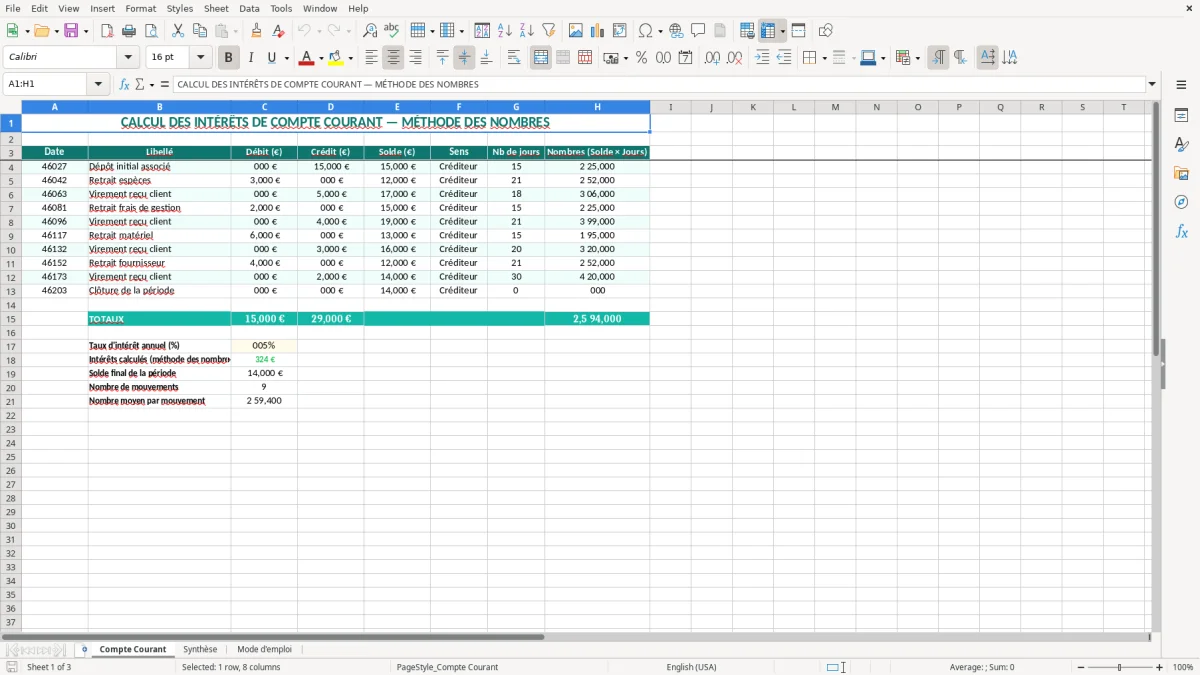Screen dimensions: 1200x675
Task: Insert a pivot table
Action: coord(620,31)
